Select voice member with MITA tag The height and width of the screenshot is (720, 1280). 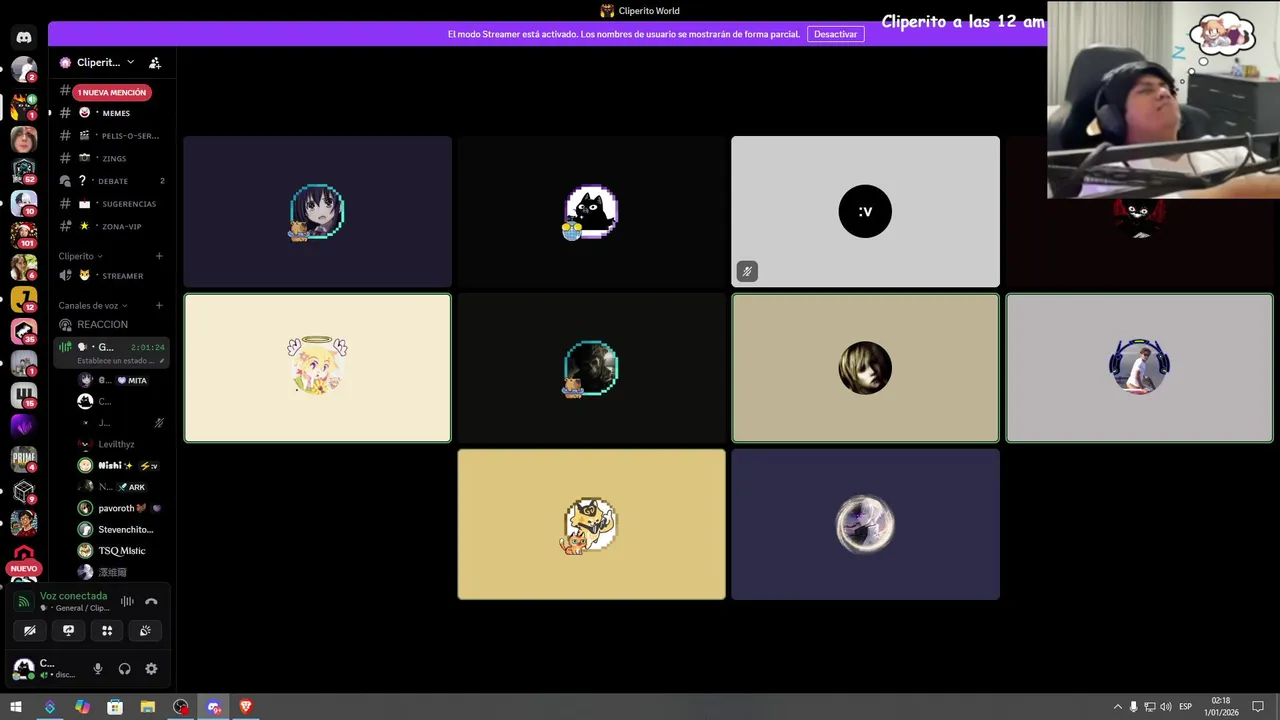point(121,380)
